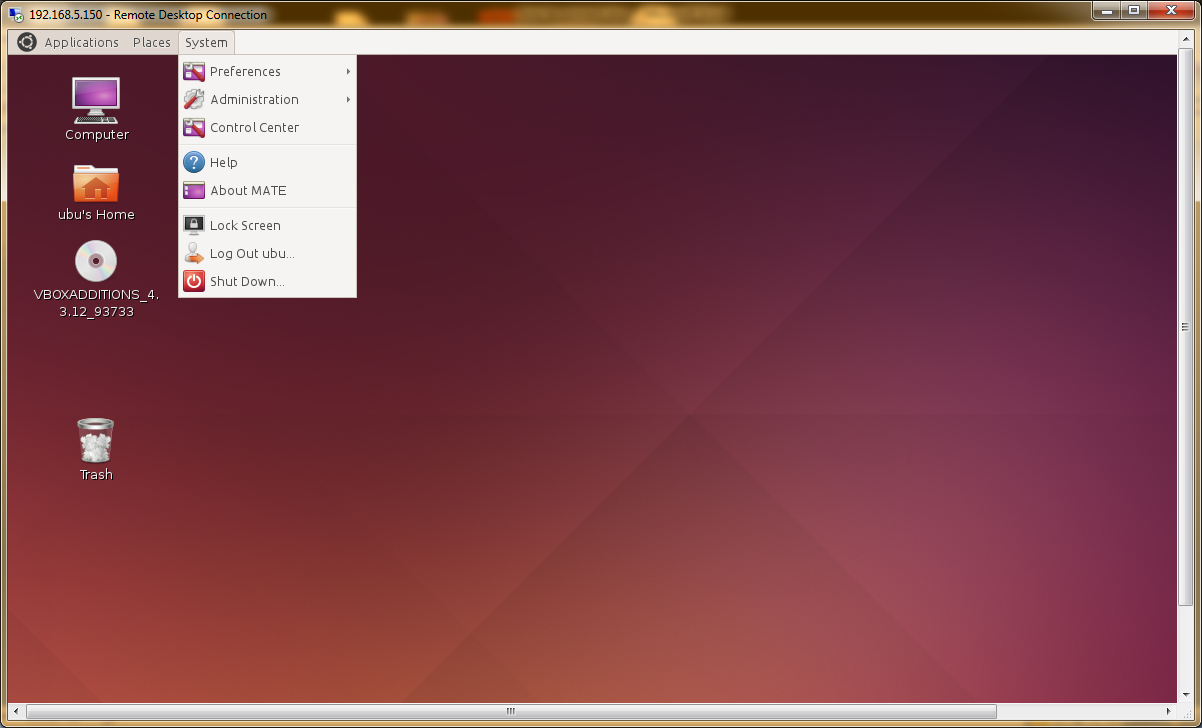
Task: Click the vertical scrollbar up arrow
Action: tap(1185, 38)
